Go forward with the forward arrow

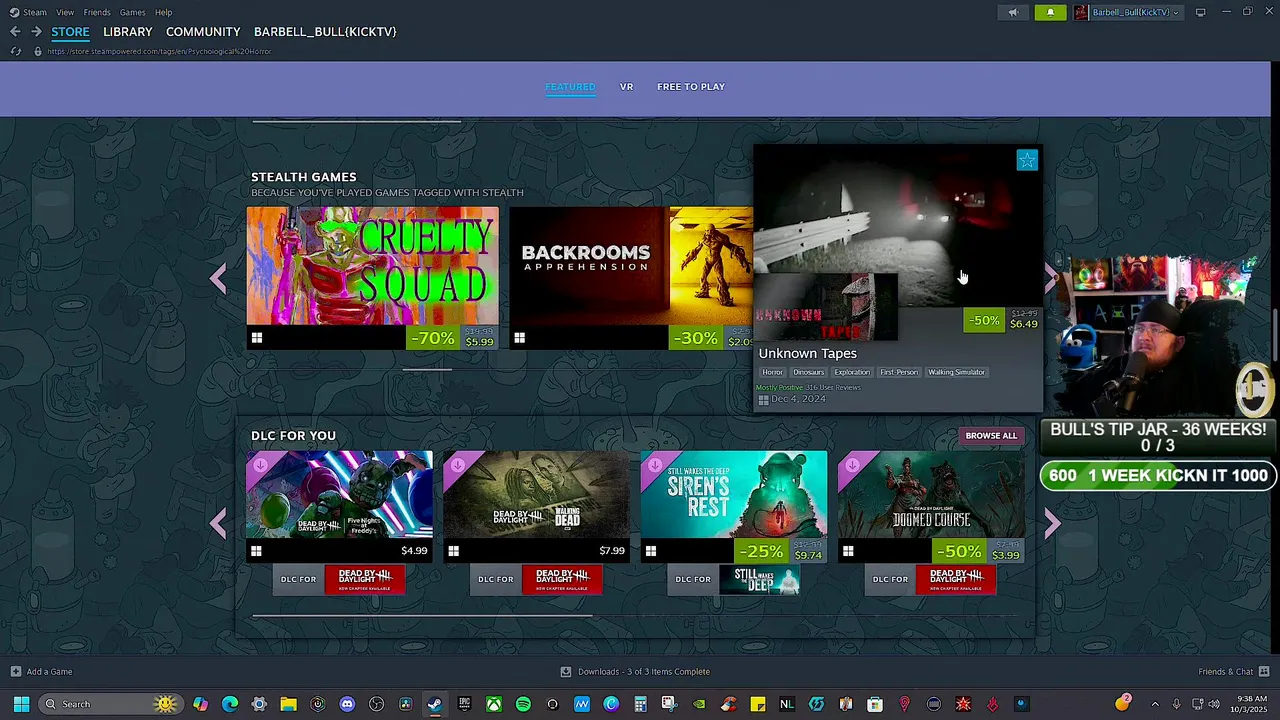pyautogui.click(x=36, y=32)
